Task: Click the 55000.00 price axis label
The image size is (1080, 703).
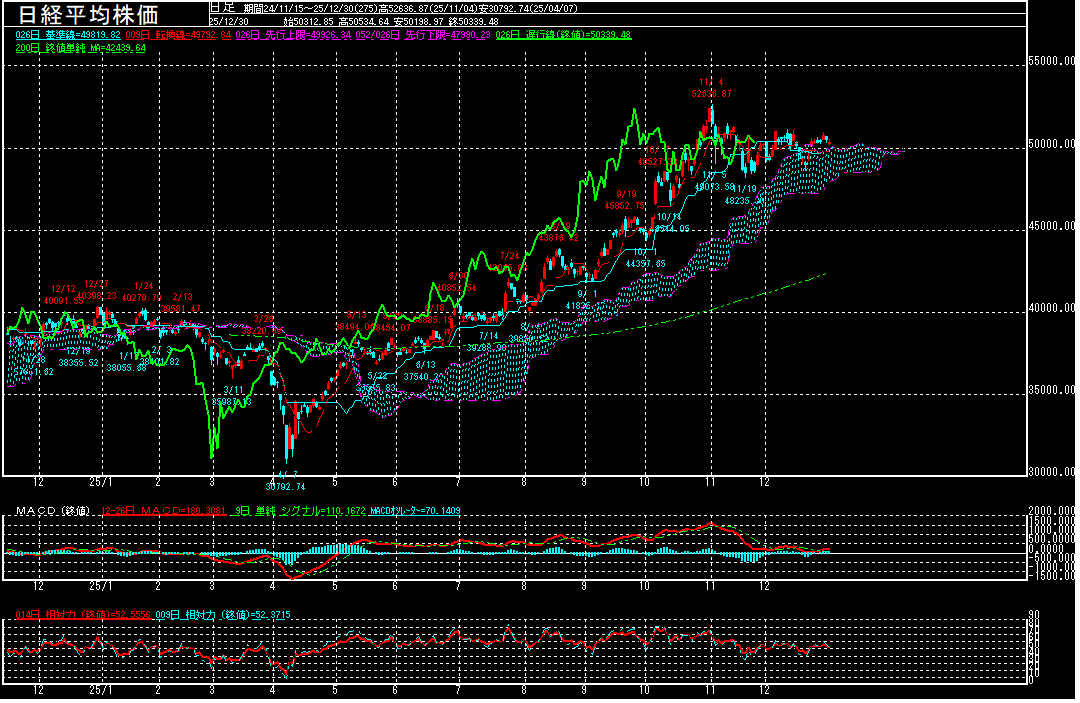Action: click(x=1053, y=61)
